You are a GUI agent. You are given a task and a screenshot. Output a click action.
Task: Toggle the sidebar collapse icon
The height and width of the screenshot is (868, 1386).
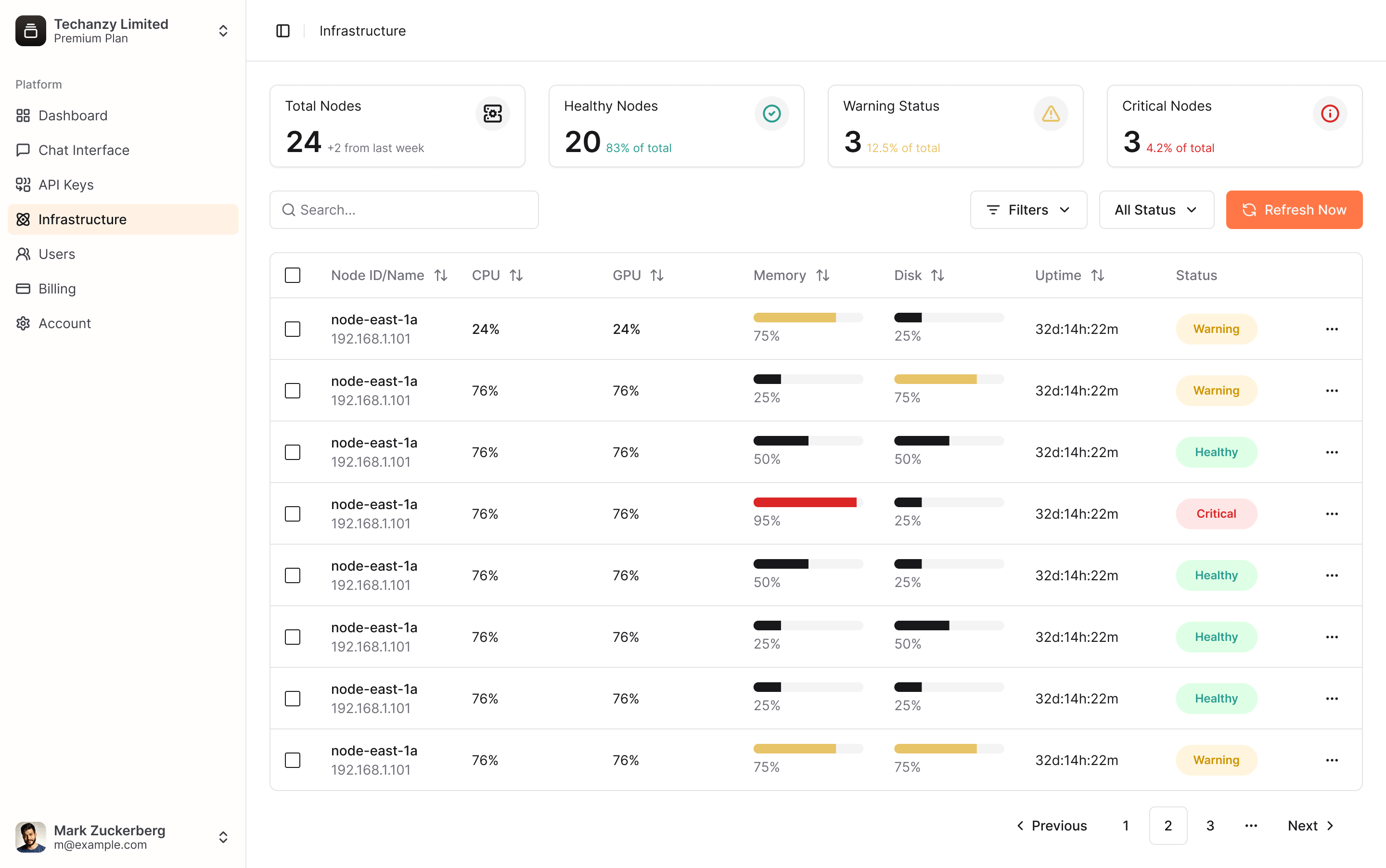click(x=282, y=31)
